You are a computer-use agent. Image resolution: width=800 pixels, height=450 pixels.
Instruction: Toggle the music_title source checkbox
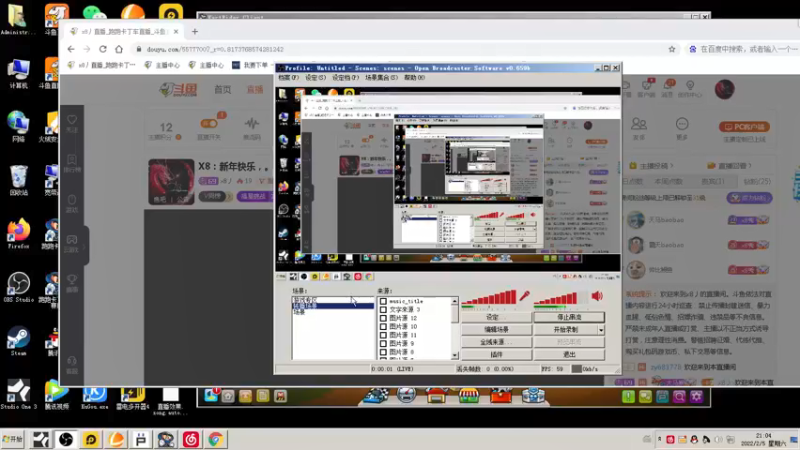pyautogui.click(x=383, y=301)
